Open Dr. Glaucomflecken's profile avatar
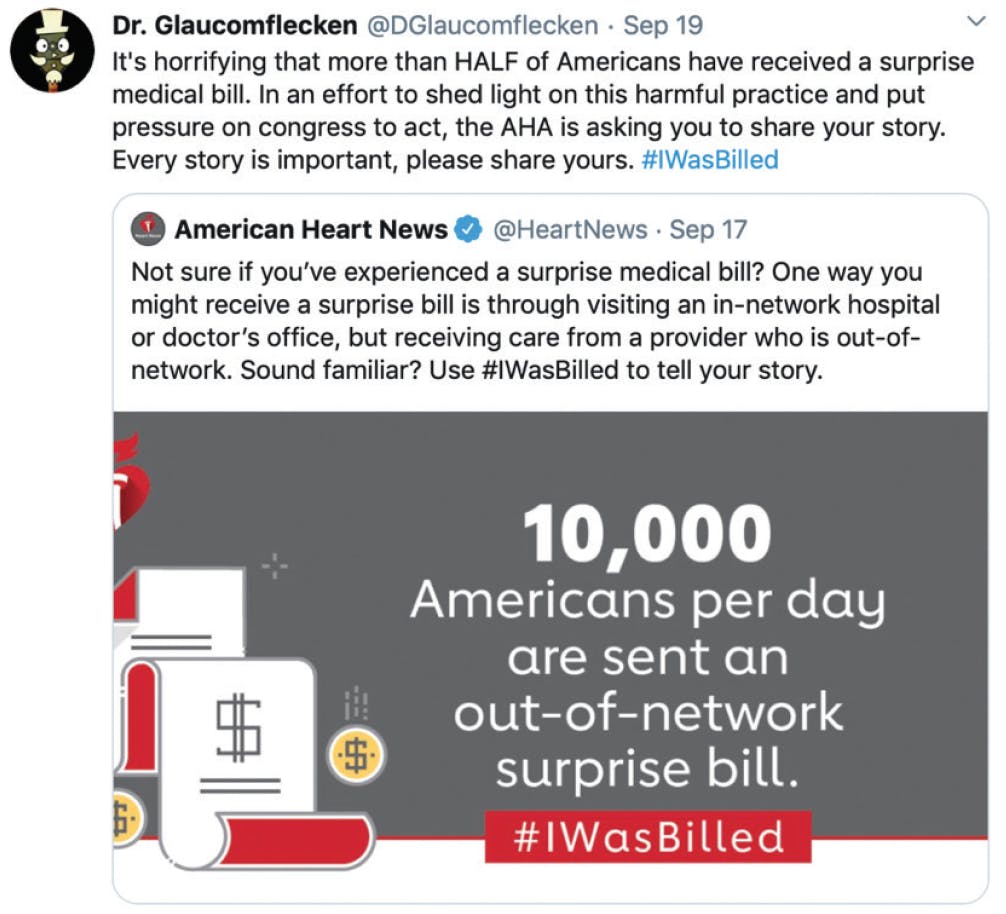Screen dimensions: 1006x914 (52, 53)
